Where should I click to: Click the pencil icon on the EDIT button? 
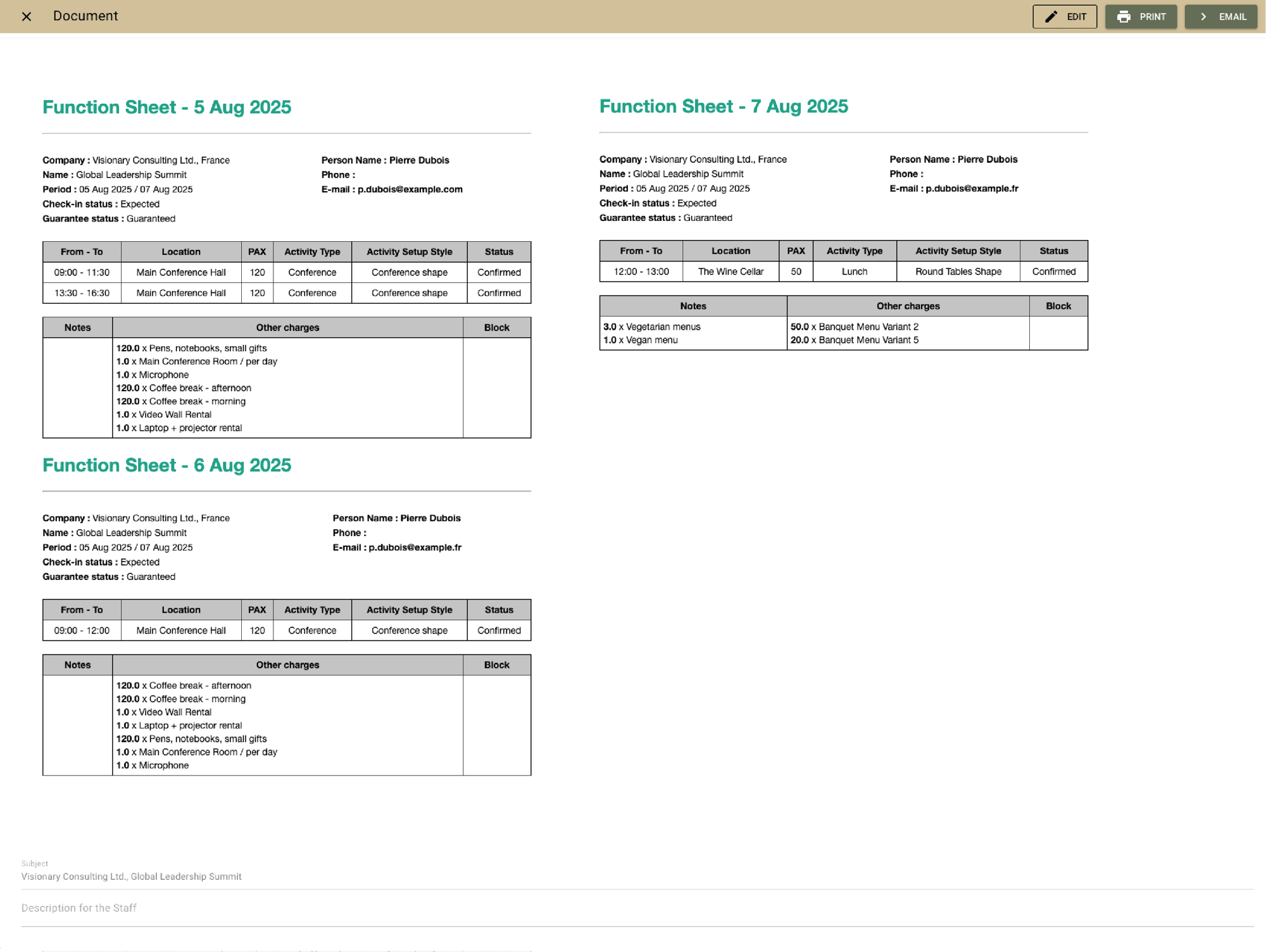[1051, 16]
